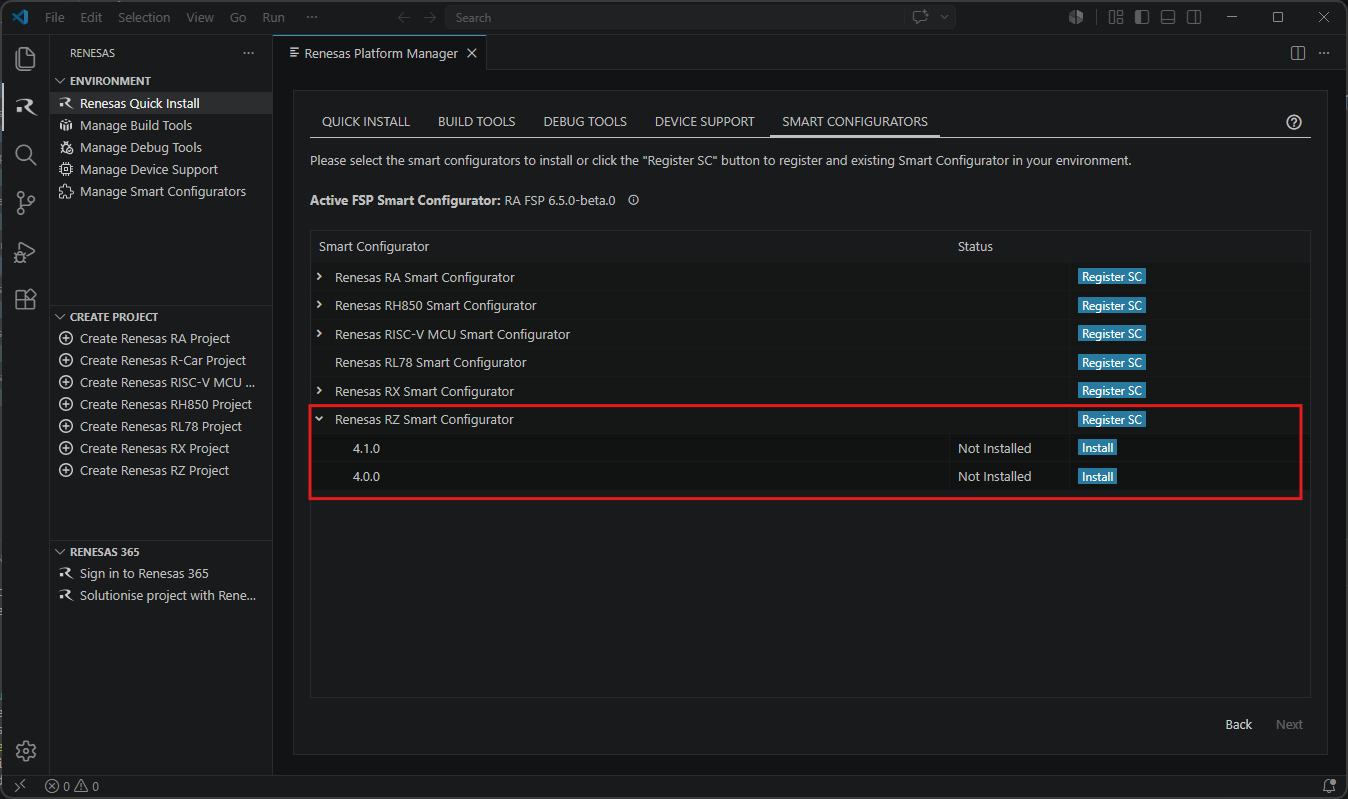This screenshot has width=1348, height=799.
Task: Open the Source Control view
Action: [x=26, y=203]
